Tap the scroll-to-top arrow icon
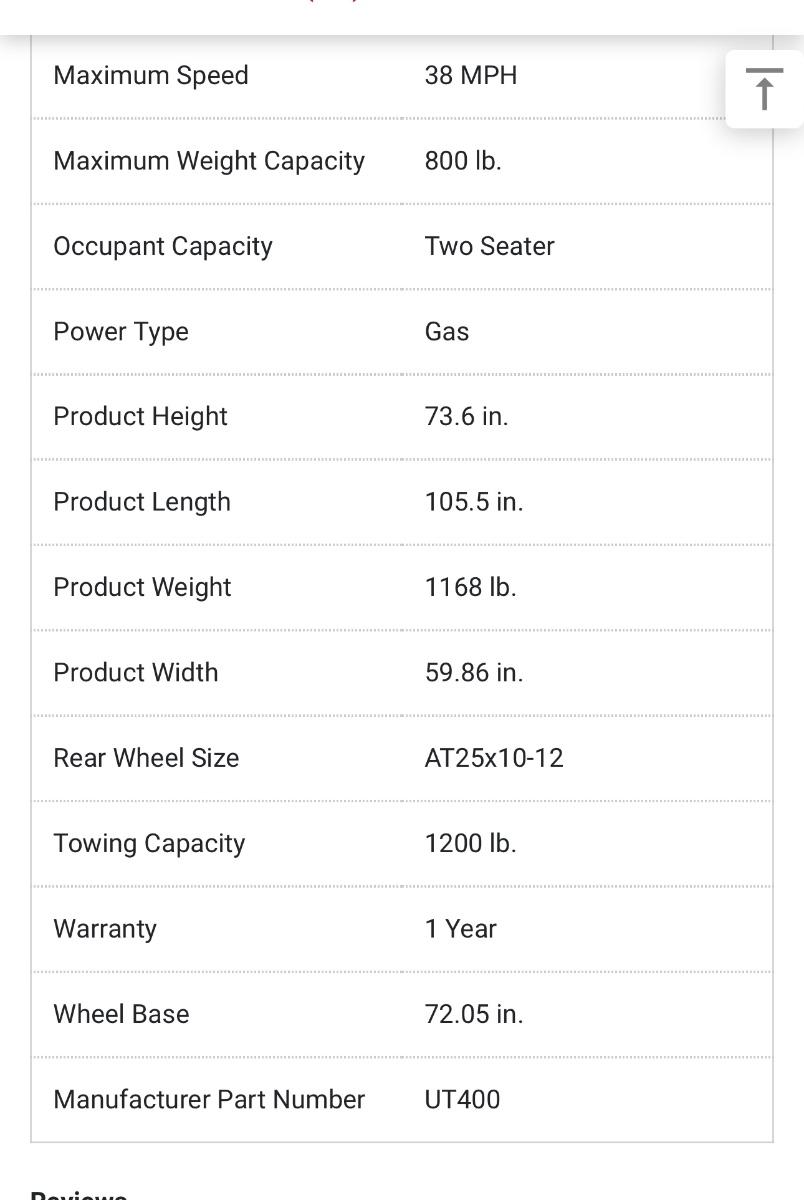The height and width of the screenshot is (1200, 804). coord(764,89)
